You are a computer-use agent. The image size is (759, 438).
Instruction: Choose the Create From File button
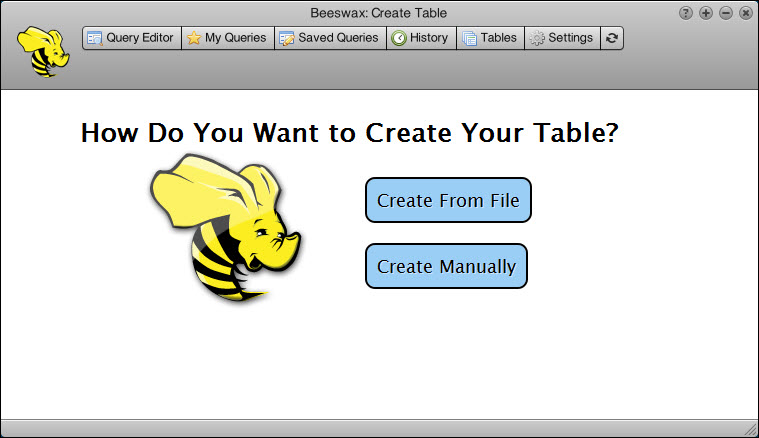(448, 200)
